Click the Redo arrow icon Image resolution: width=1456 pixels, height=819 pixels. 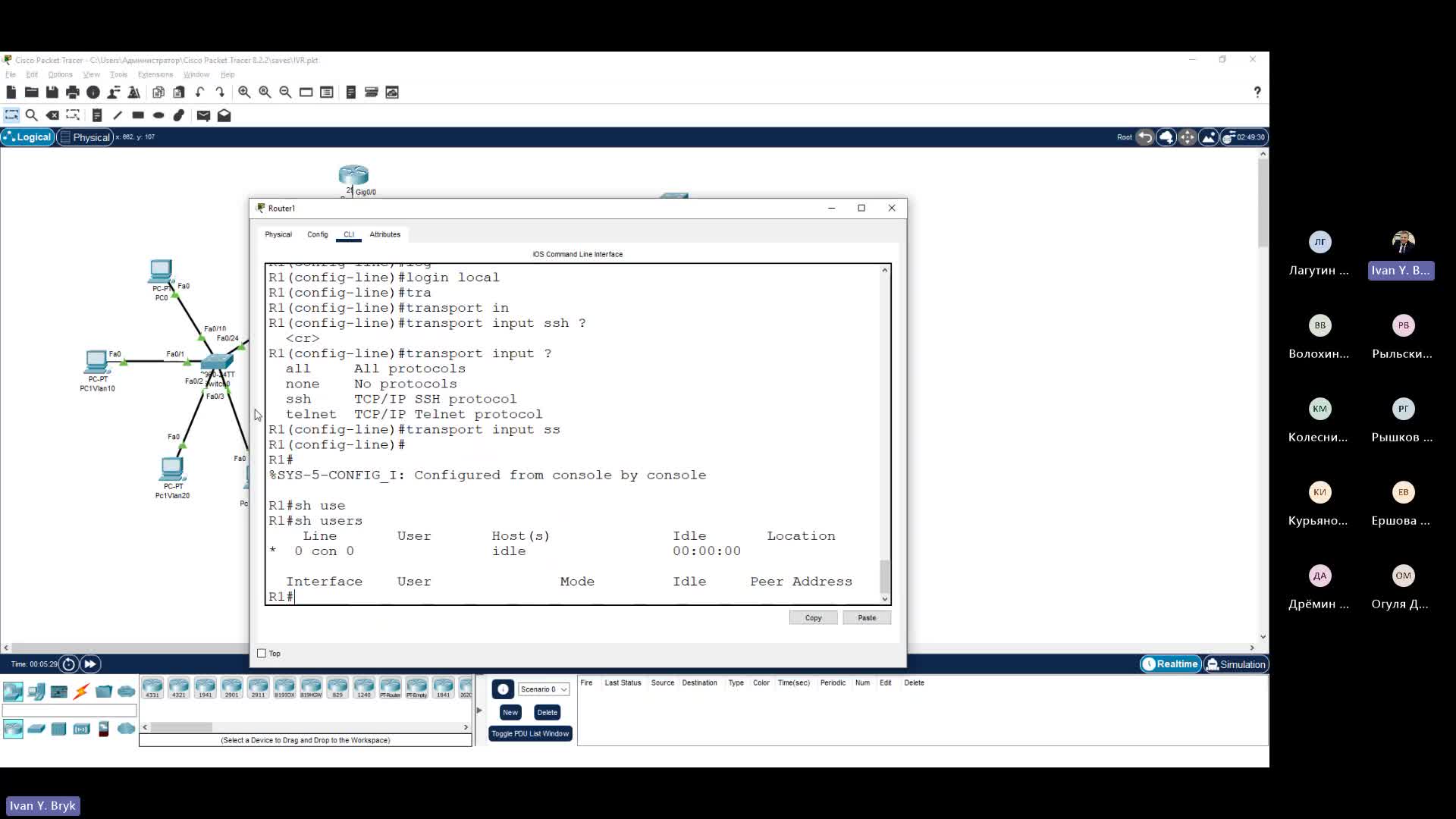point(220,93)
